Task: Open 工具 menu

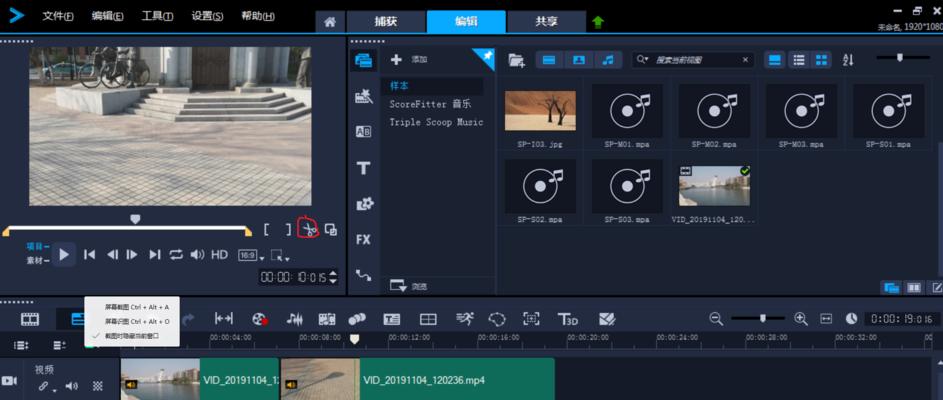Action: pyautogui.click(x=158, y=17)
